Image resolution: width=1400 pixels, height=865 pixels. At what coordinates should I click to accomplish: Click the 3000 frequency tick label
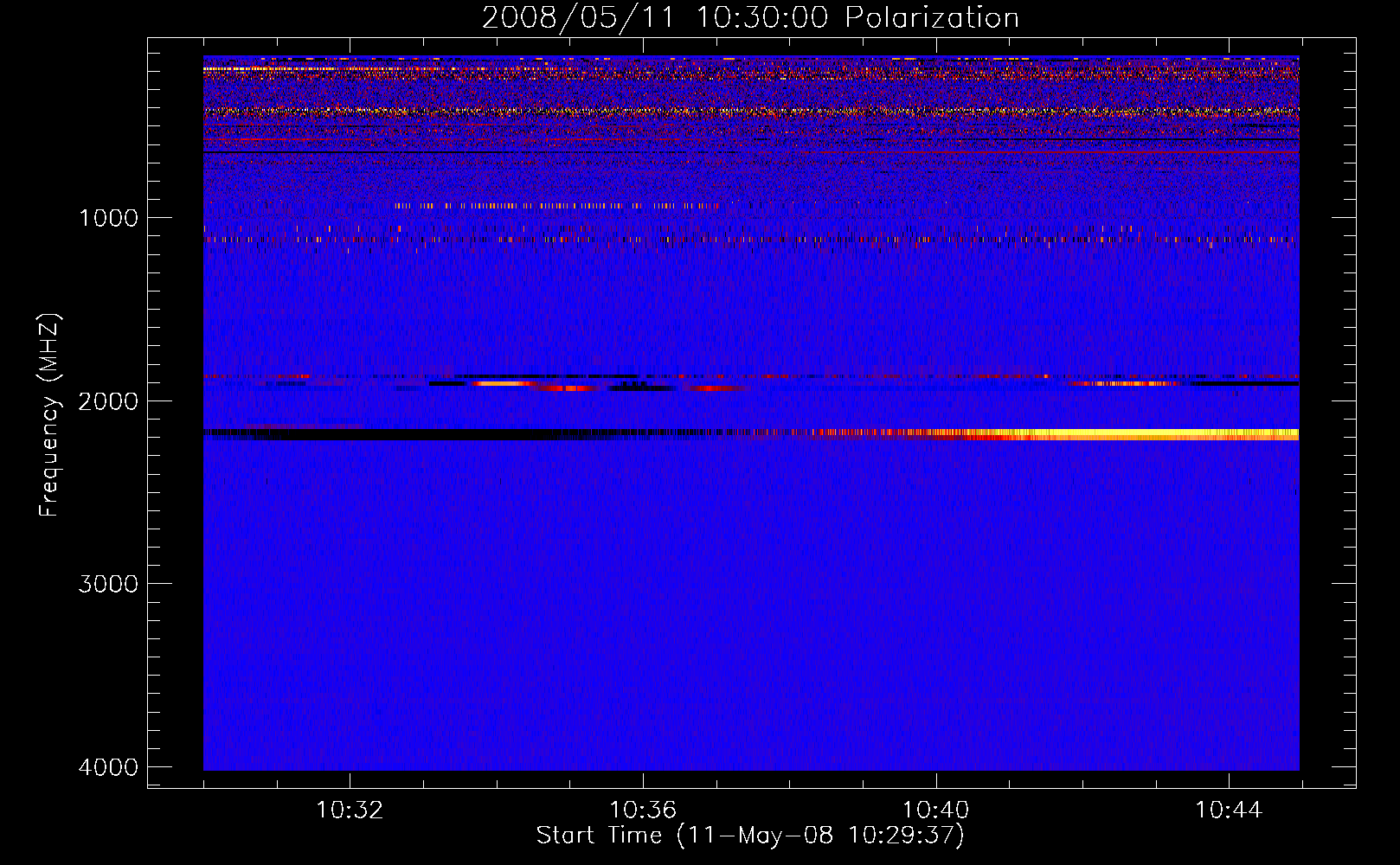tap(108, 584)
